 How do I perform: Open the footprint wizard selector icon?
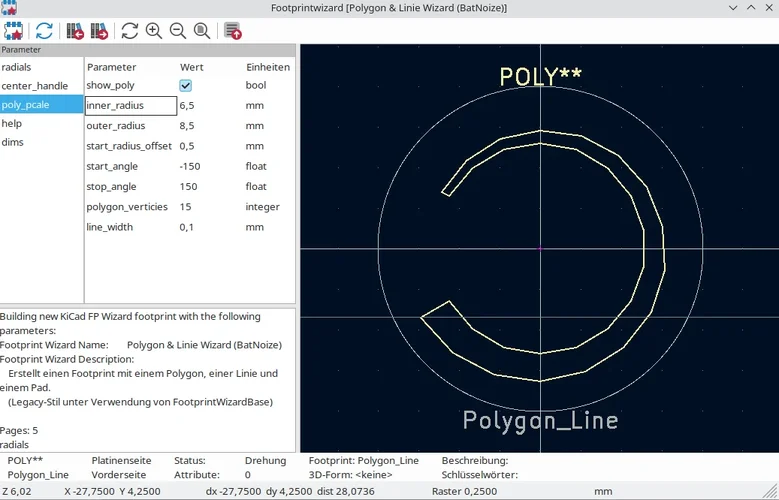coord(13,31)
